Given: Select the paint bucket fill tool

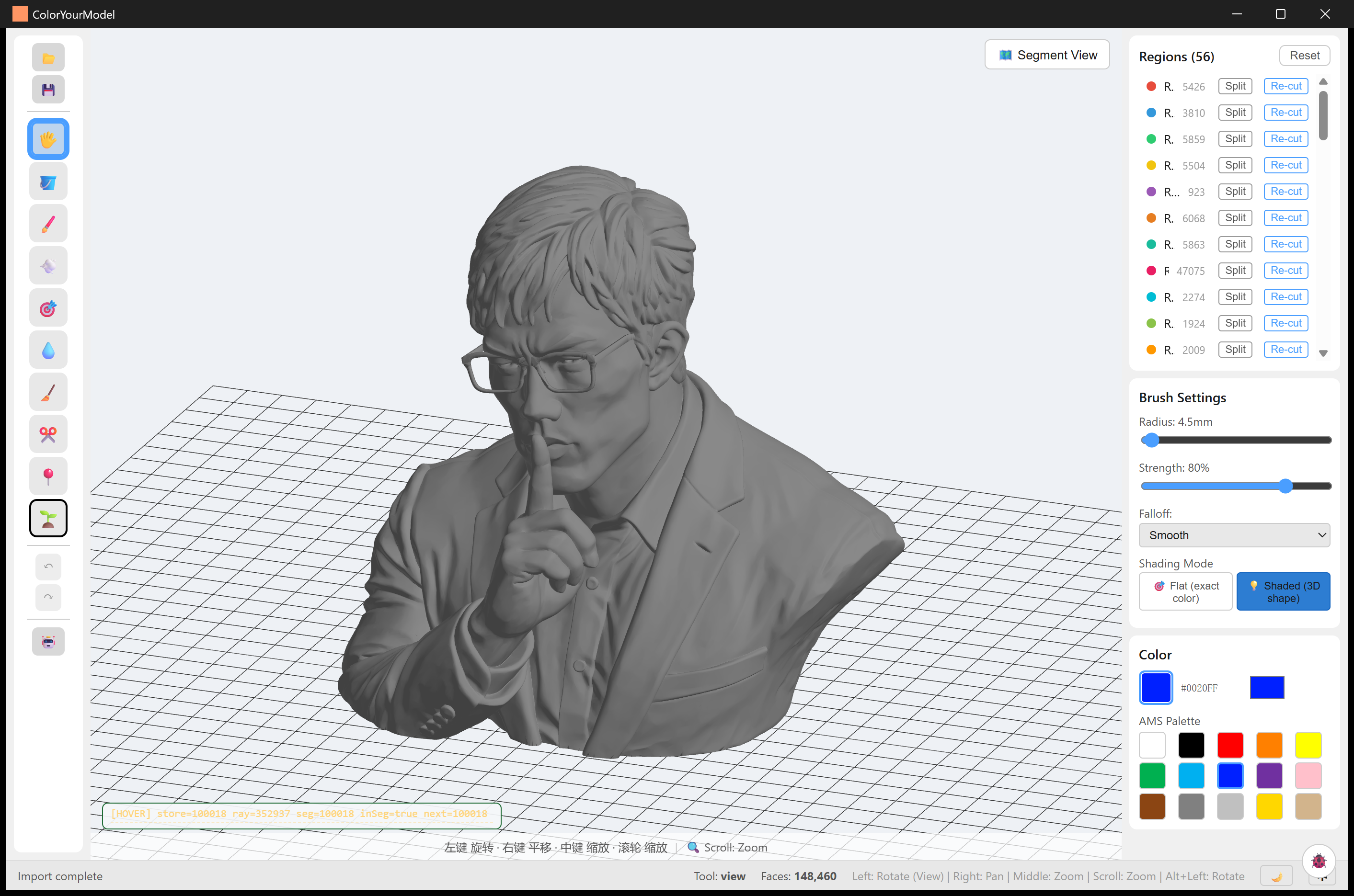Looking at the screenshot, I should (x=48, y=181).
